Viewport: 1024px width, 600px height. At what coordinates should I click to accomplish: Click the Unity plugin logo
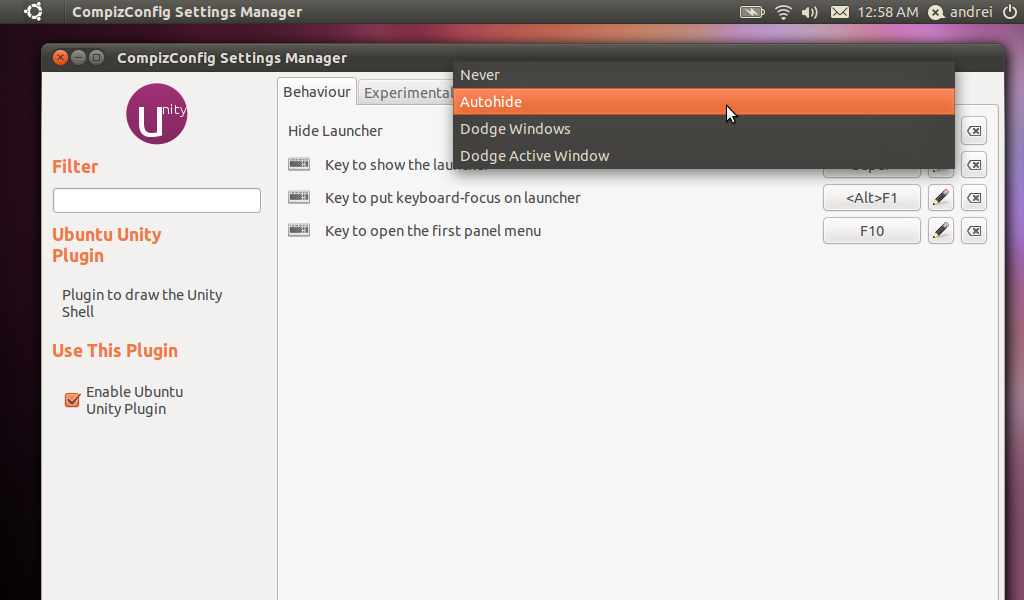(x=157, y=114)
